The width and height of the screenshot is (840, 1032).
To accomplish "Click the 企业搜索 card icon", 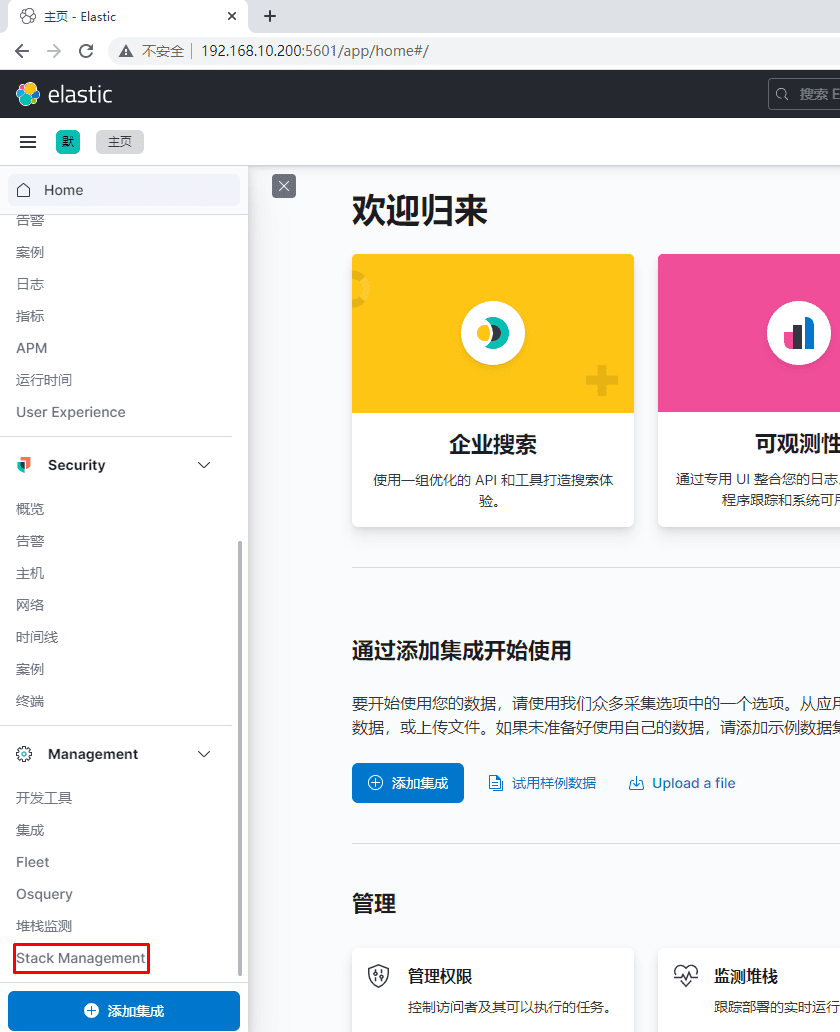I will tap(493, 333).
